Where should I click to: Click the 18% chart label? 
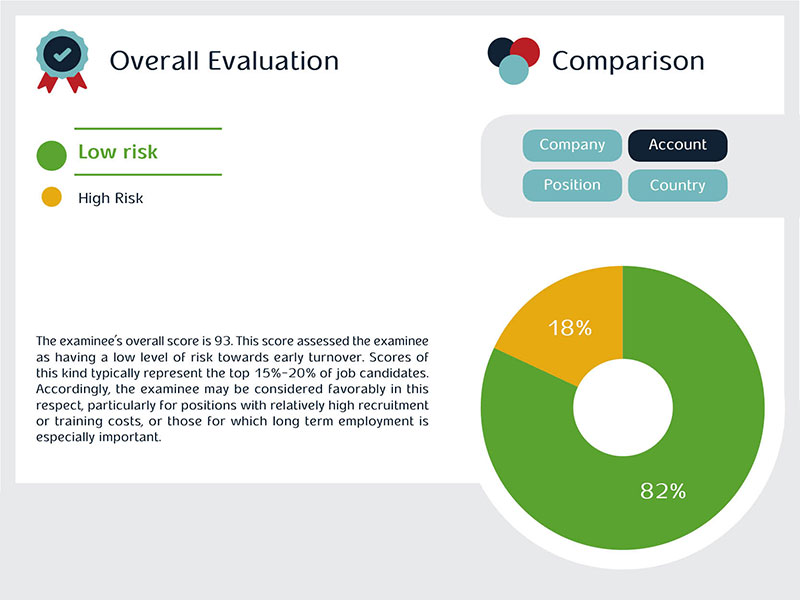point(569,327)
